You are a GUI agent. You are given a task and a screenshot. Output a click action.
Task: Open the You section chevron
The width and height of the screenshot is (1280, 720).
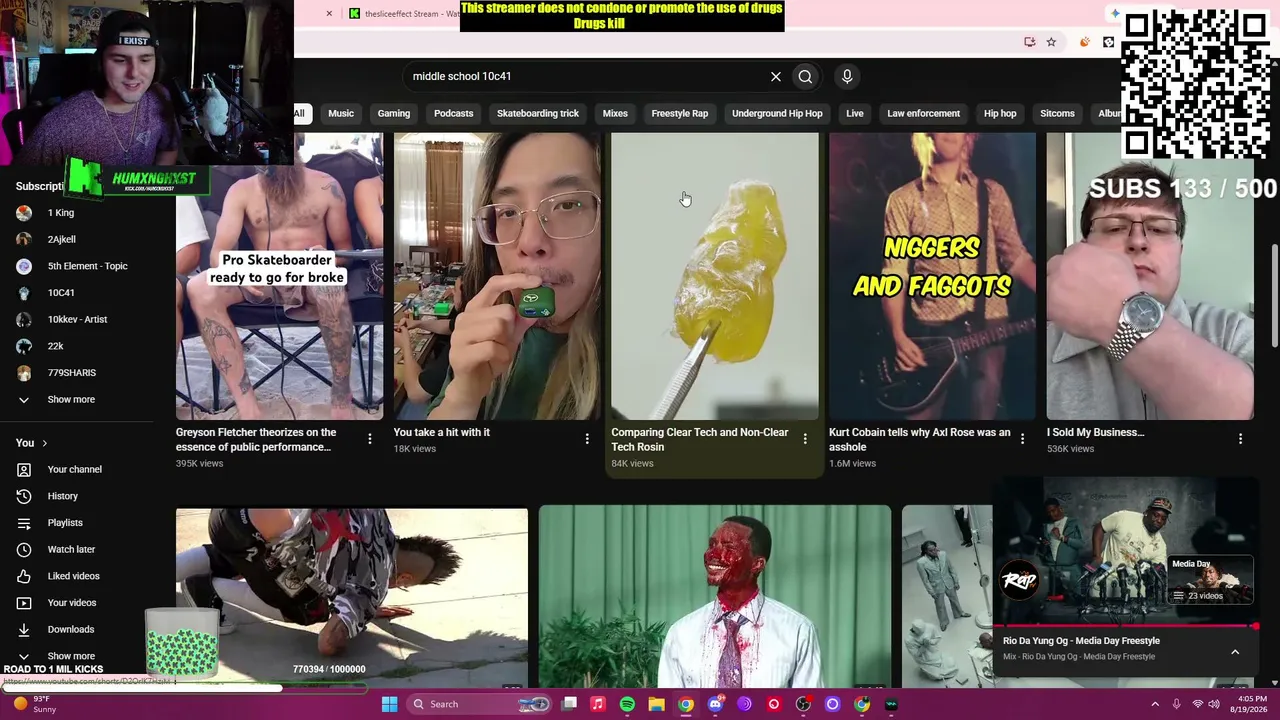click(44, 443)
